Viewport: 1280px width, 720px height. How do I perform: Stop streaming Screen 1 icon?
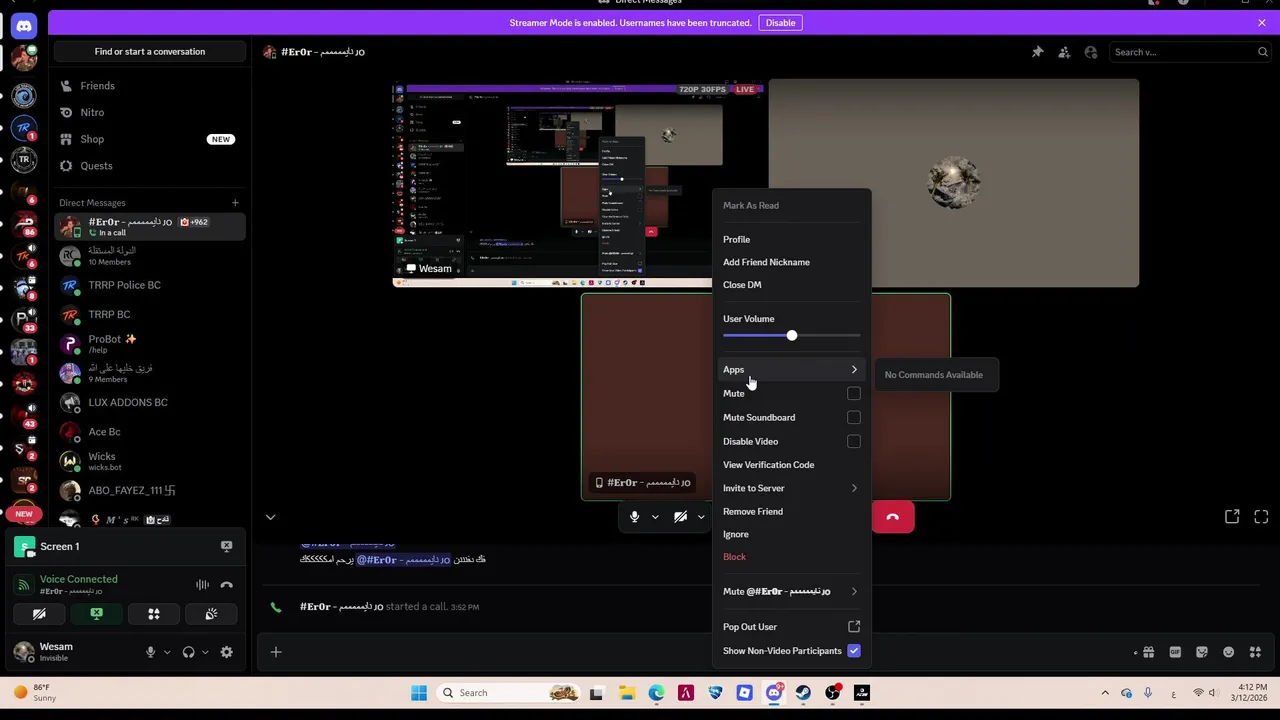tap(227, 546)
